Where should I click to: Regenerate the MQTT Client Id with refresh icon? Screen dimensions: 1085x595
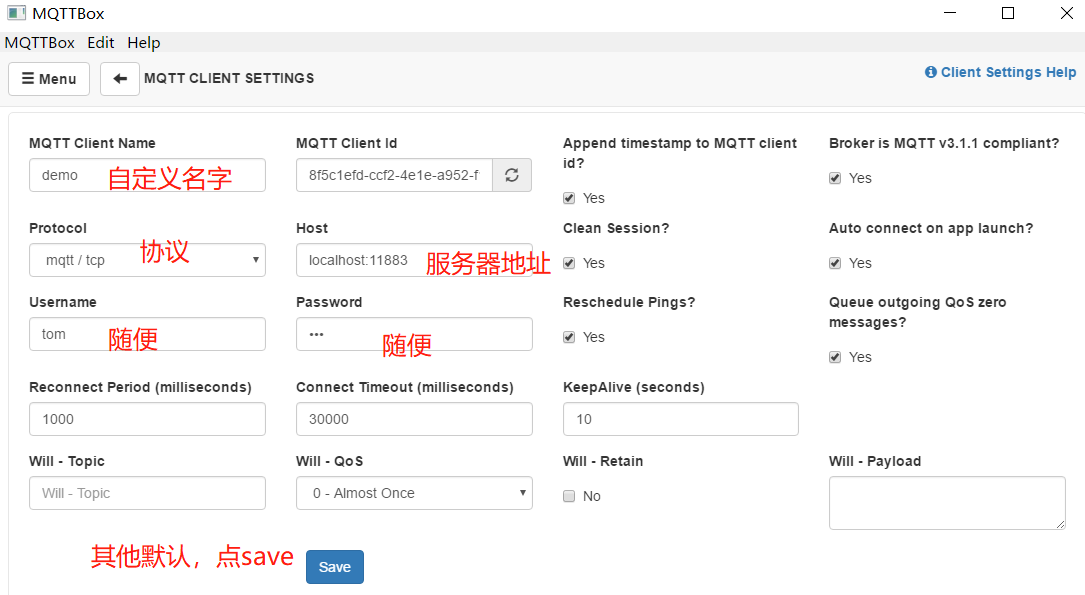pyautogui.click(x=512, y=175)
